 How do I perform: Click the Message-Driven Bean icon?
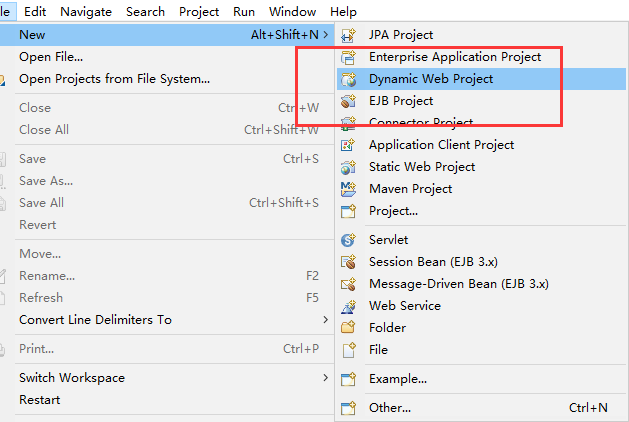348,284
